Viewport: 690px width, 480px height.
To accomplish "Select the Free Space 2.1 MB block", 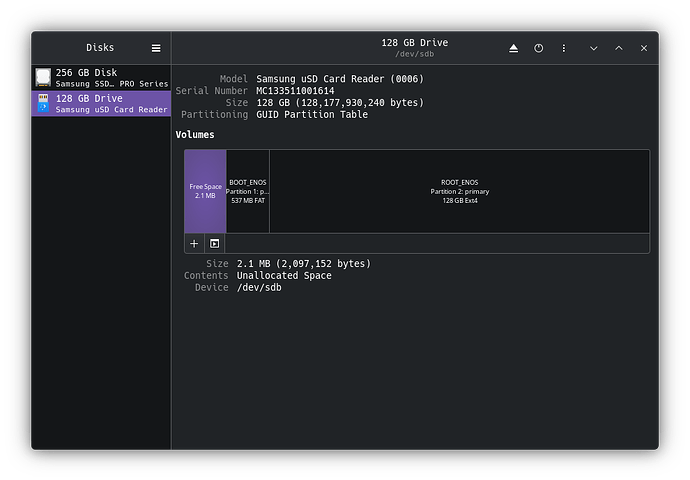I will [205, 191].
